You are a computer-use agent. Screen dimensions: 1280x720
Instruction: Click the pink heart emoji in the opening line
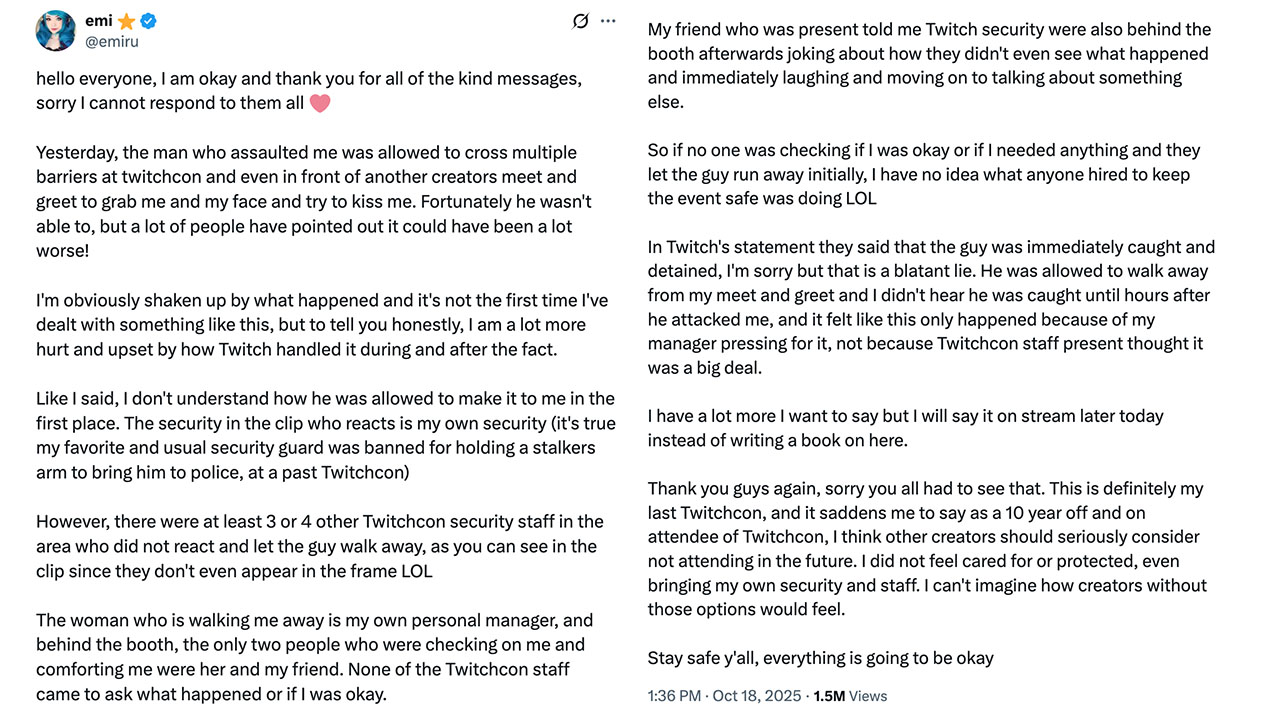[319, 102]
